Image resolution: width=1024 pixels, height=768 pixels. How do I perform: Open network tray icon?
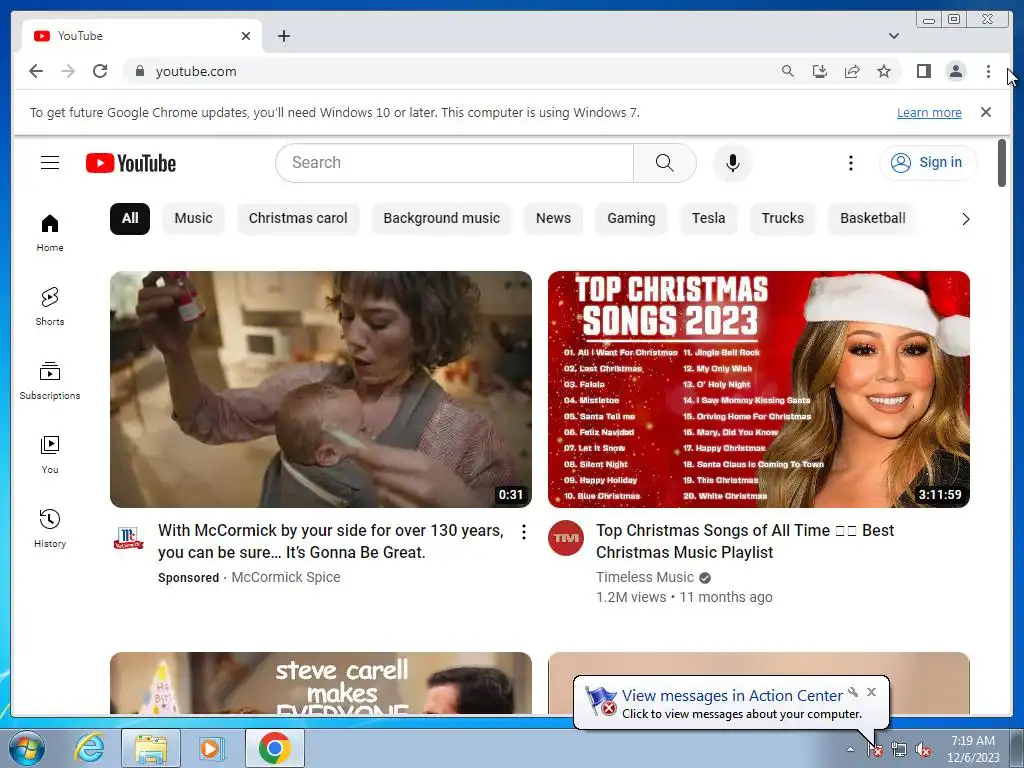click(x=899, y=750)
